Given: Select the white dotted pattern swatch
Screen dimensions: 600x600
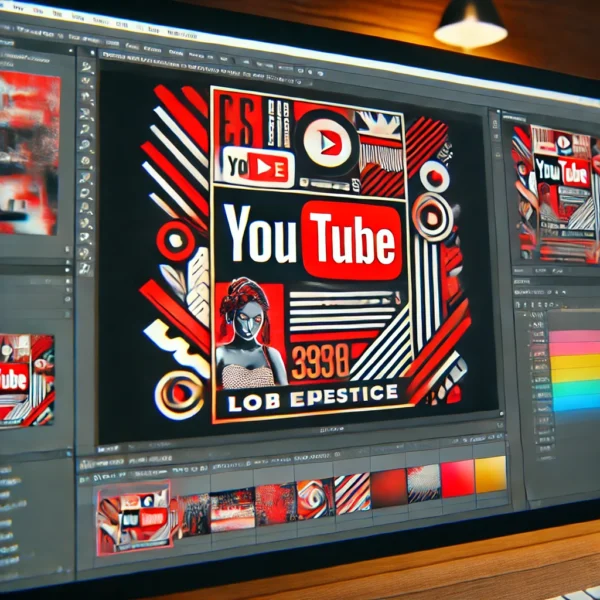Looking at the screenshot, I should pyautogui.click(x=424, y=484).
